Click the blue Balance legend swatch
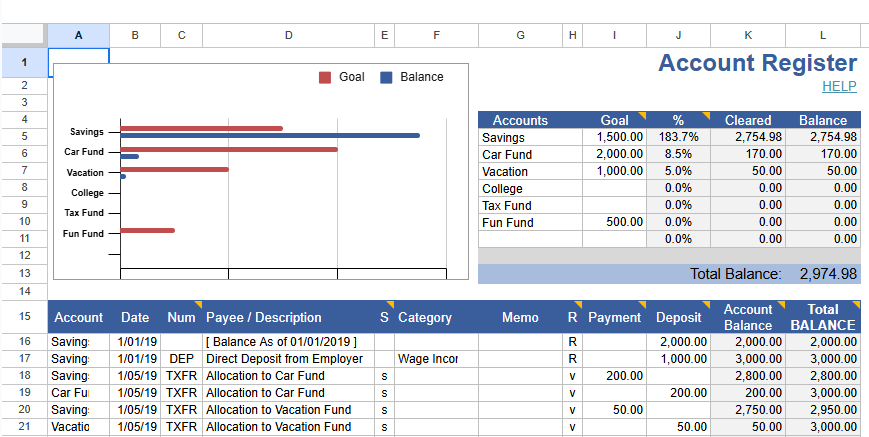Image resolution: width=869 pixels, height=437 pixels. click(386, 77)
